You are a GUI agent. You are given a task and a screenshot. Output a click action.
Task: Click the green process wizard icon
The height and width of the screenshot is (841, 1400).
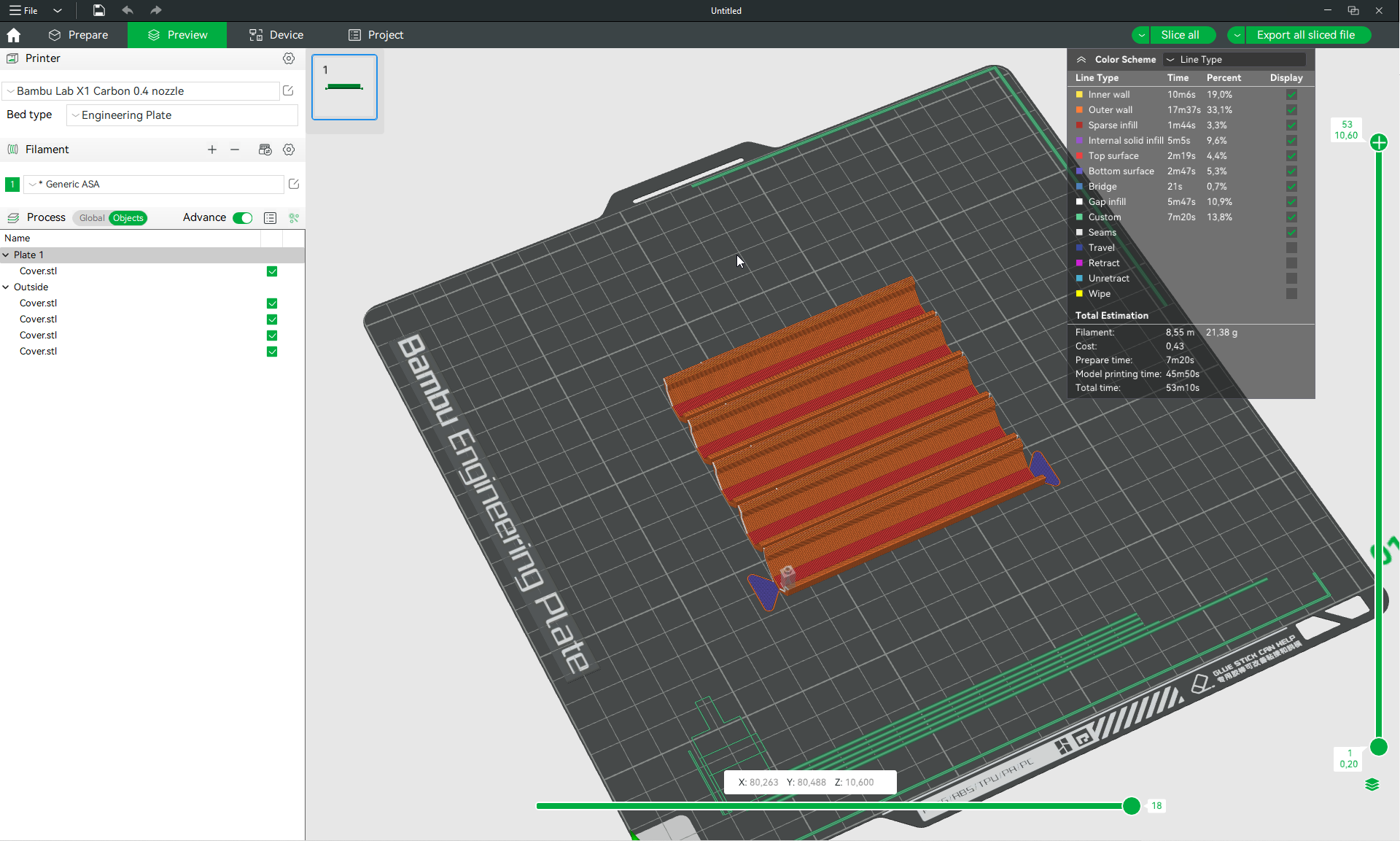pos(293,218)
